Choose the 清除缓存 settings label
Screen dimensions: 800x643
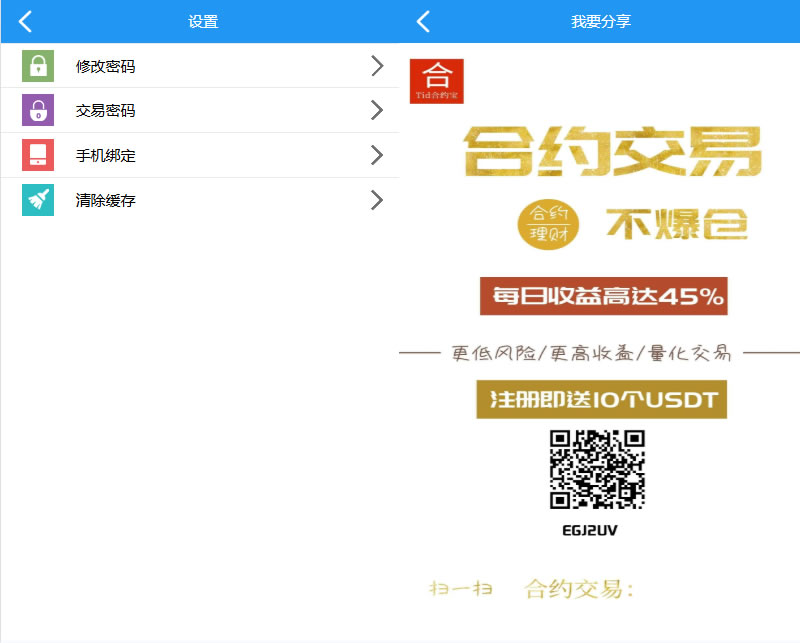(105, 201)
